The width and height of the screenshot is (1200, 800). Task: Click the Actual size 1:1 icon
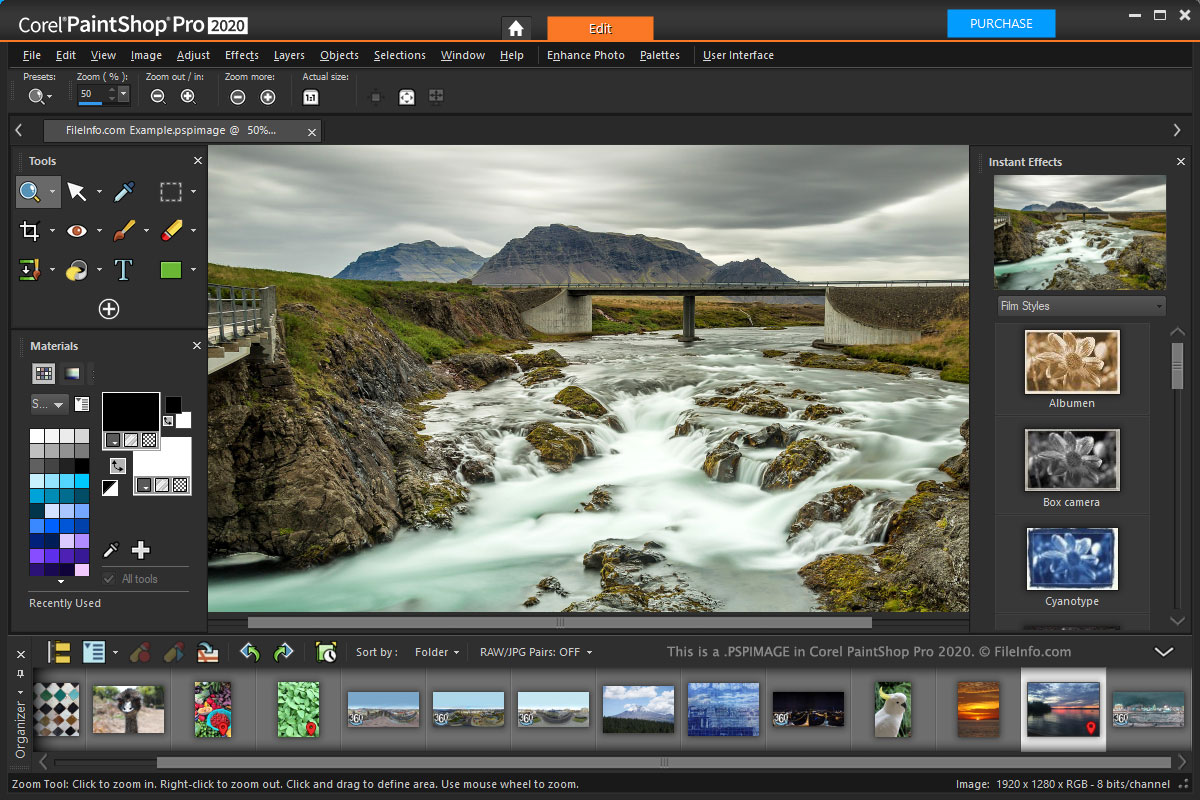coord(311,97)
